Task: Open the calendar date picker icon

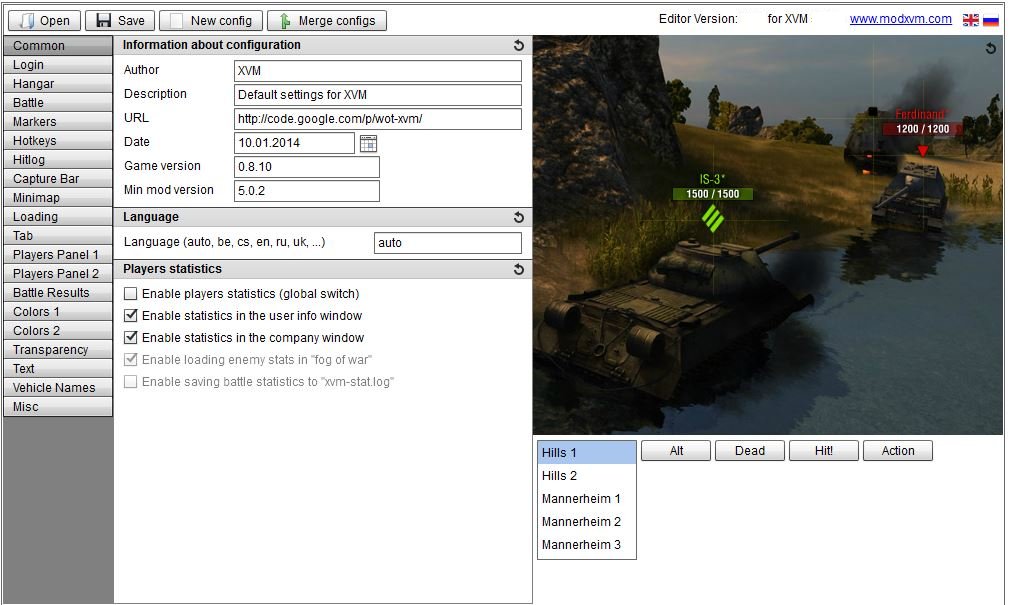Action: pos(368,143)
